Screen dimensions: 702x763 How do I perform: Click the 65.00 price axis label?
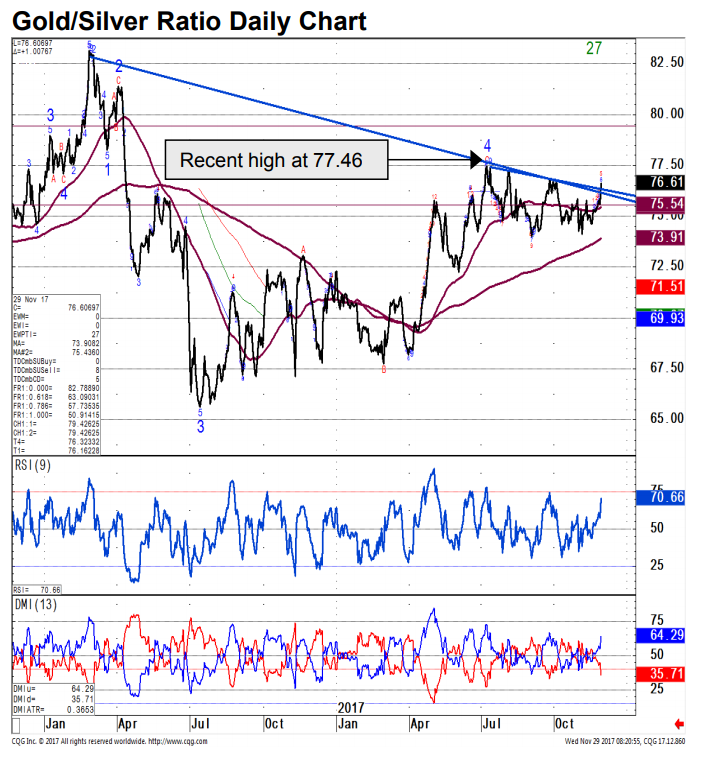coord(667,418)
